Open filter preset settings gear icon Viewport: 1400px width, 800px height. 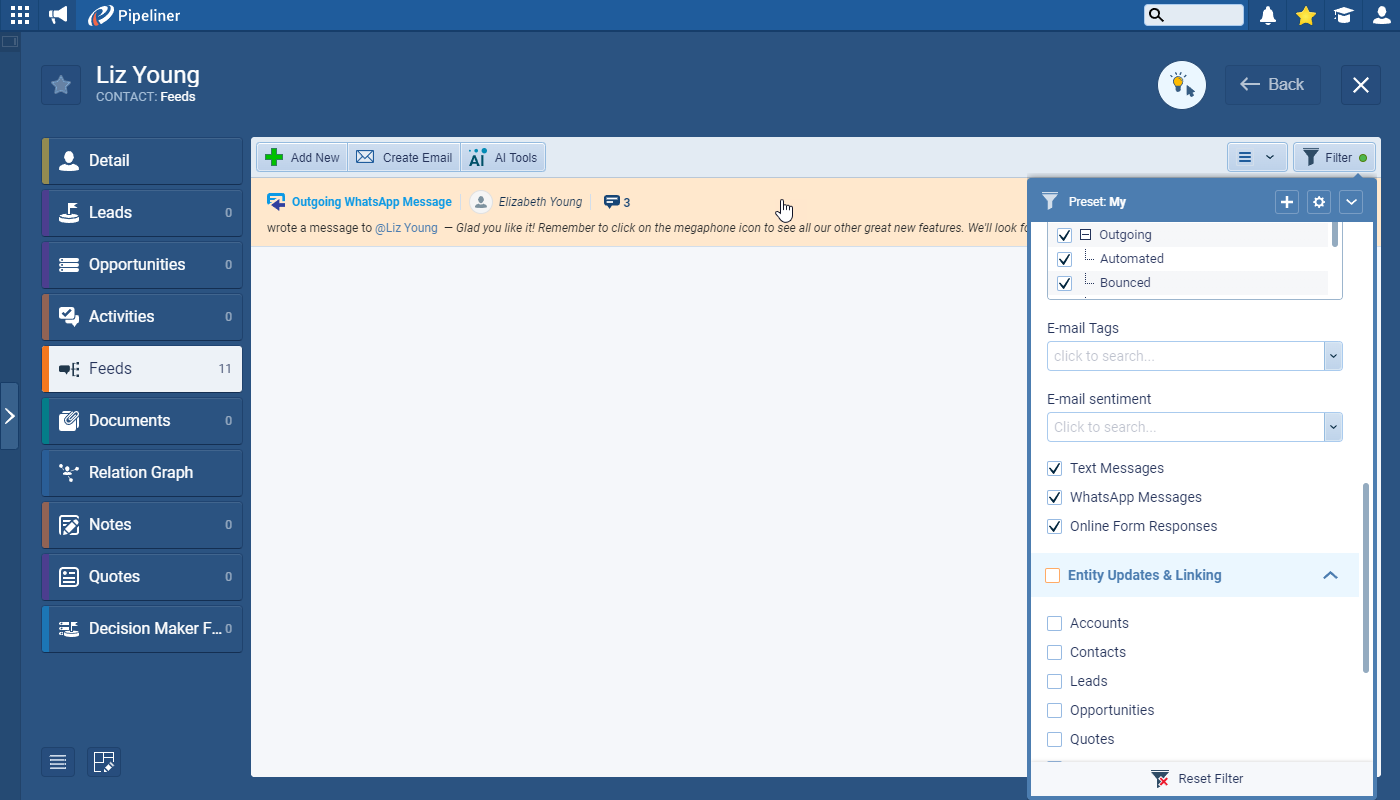tap(1319, 202)
